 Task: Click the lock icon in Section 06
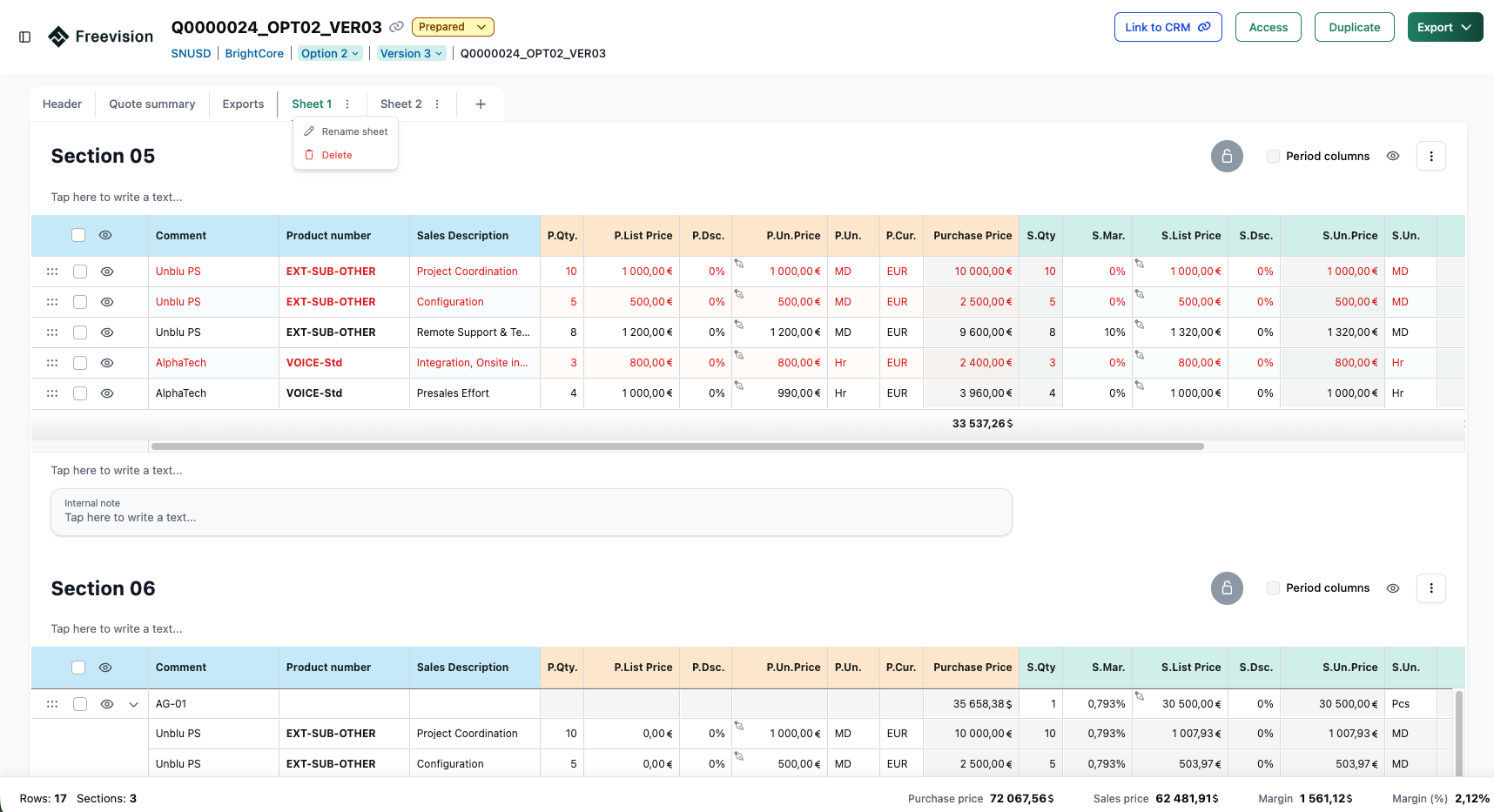[x=1226, y=588]
